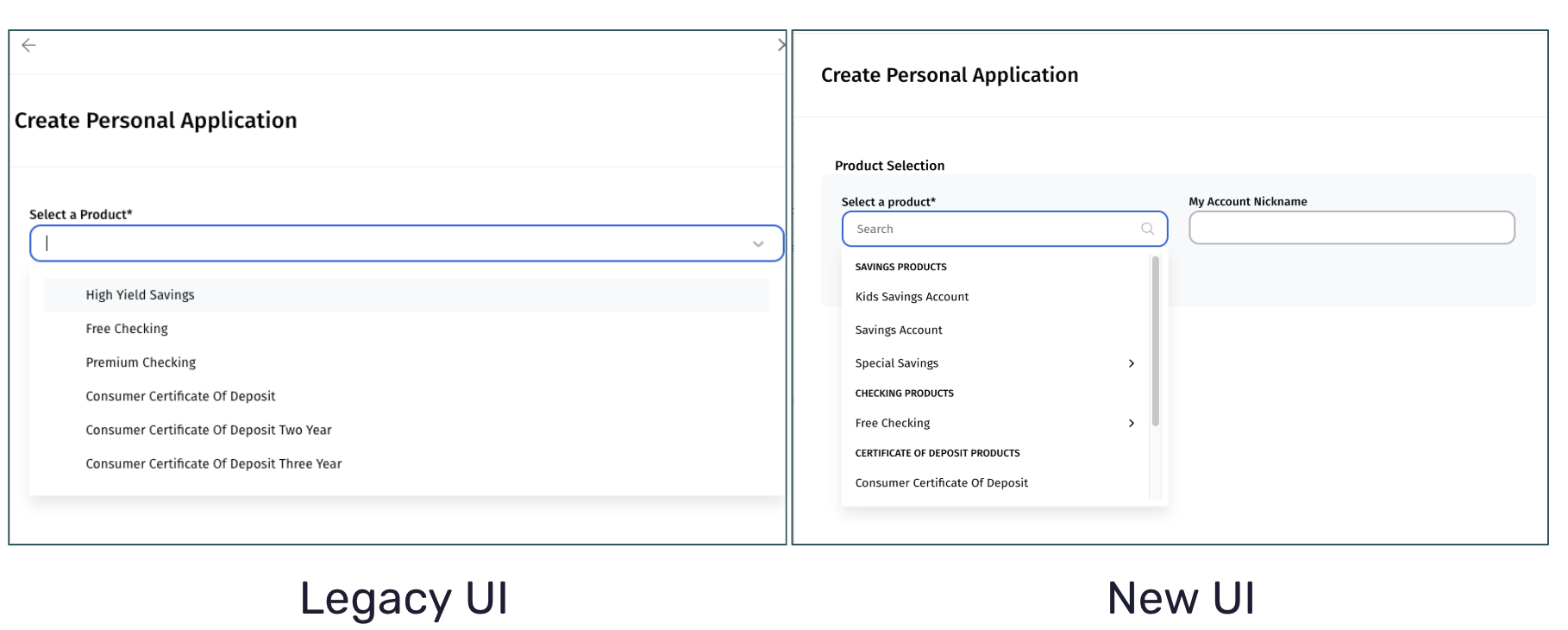Select the Special Savings menu item
1568x630 pixels.
point(897,363)
